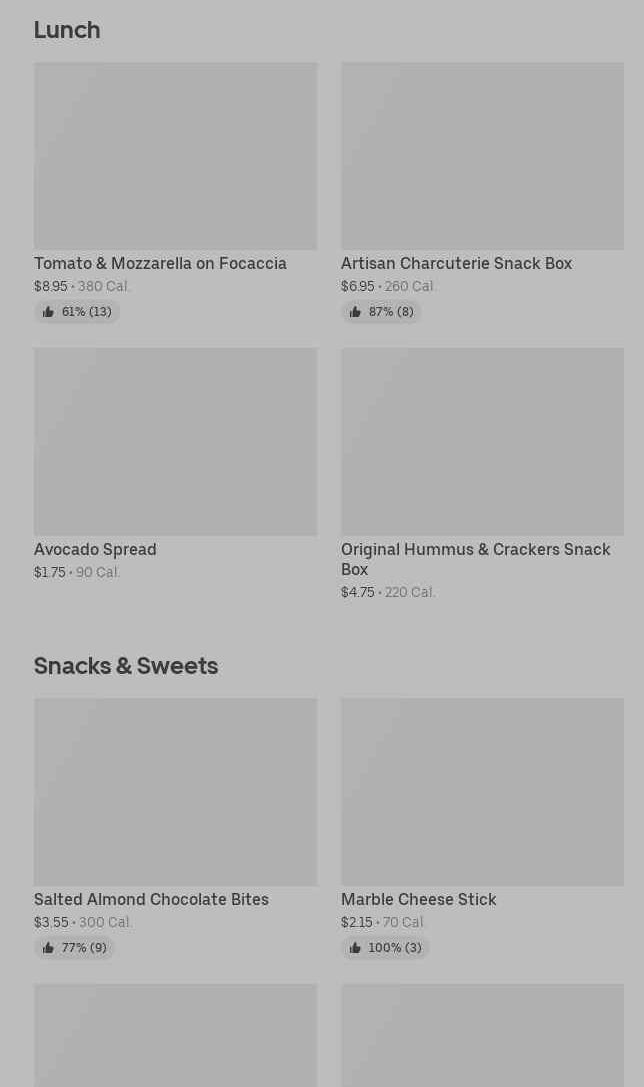Viewport: 644px width, 1087px height.
Task: Click thumbs-up icon beside 100% rating
Action: coord(355,948)
